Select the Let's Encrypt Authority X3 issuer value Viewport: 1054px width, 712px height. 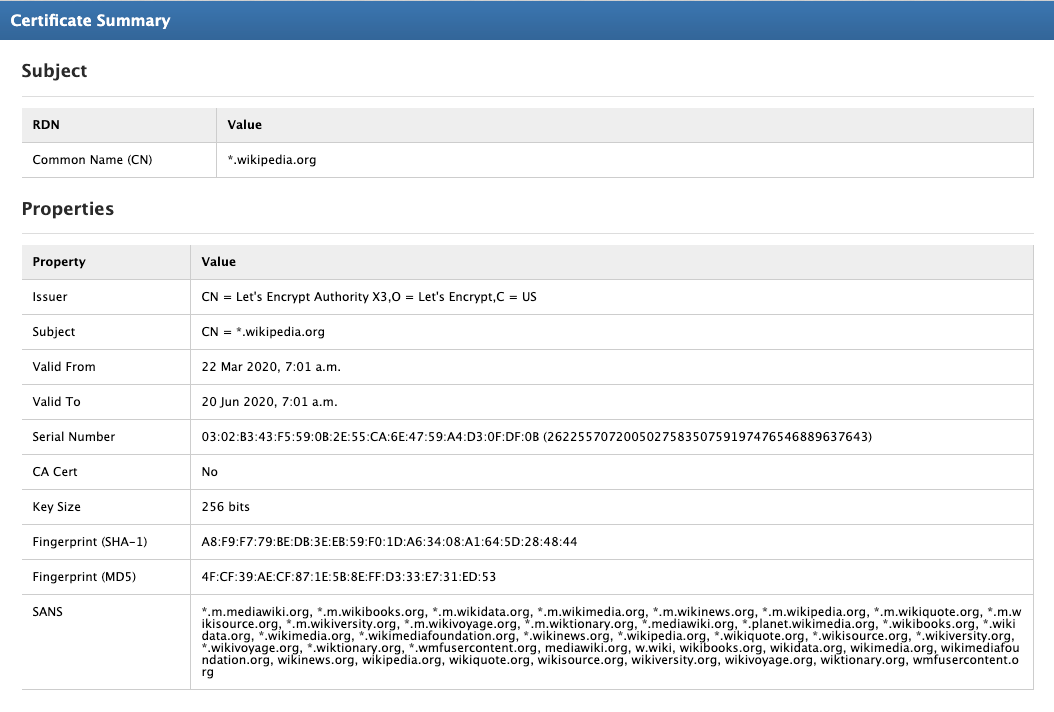point(369,296)
